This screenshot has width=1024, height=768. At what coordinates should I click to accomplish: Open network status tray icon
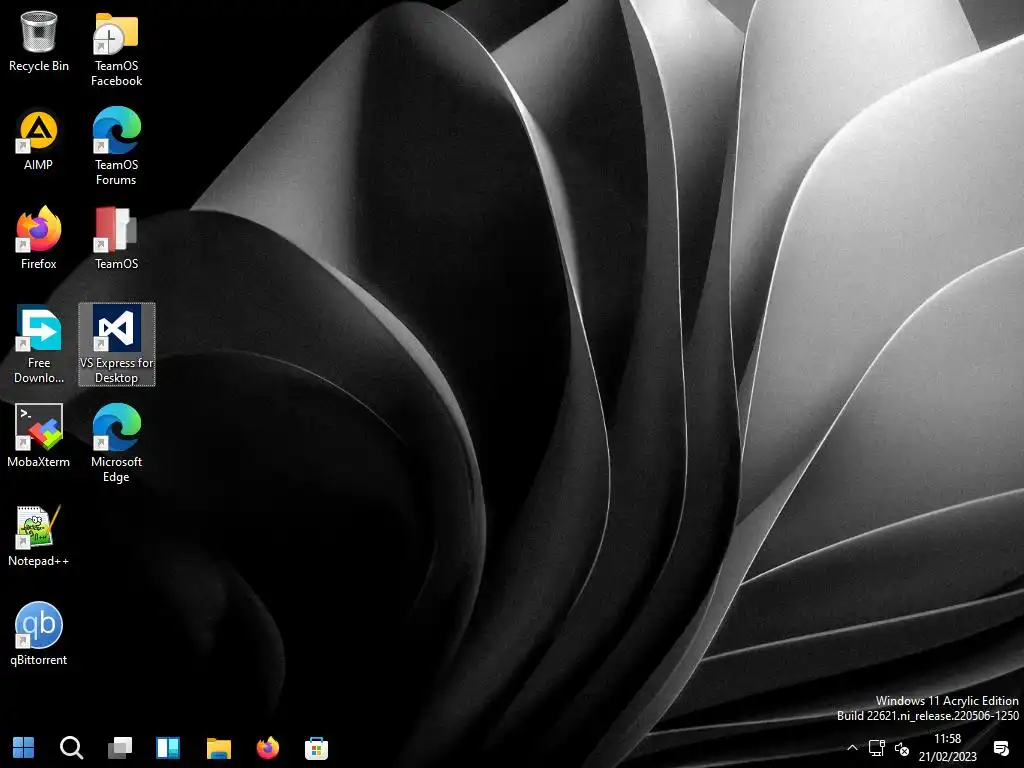click(x=876, y=748)
